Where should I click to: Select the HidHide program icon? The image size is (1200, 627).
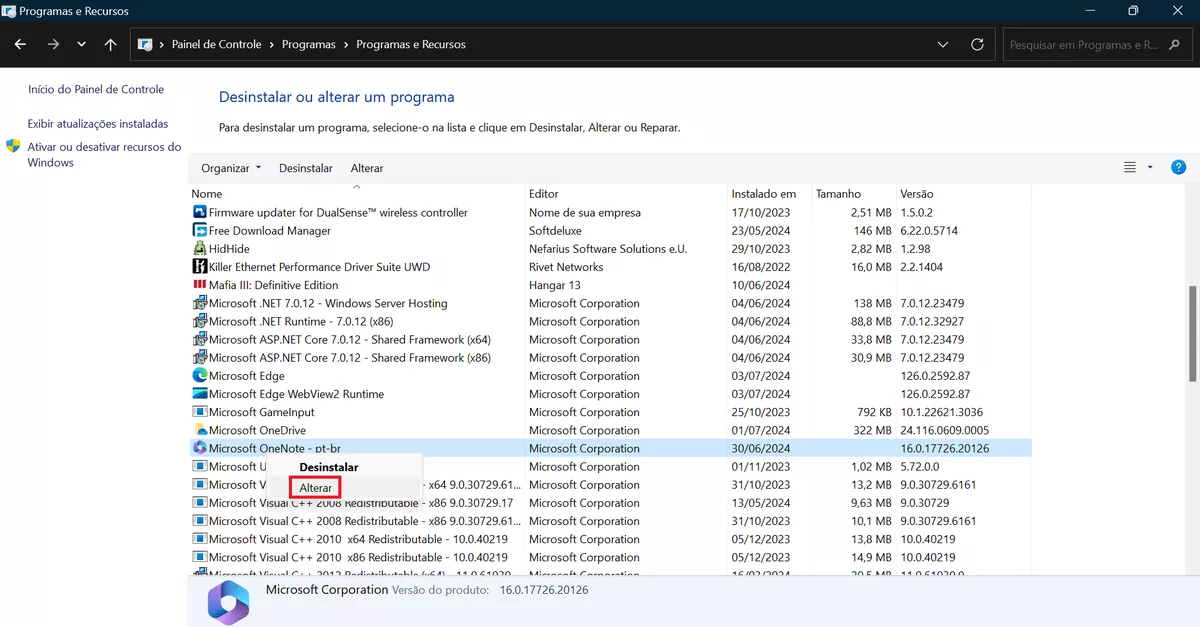click(199, 249)
